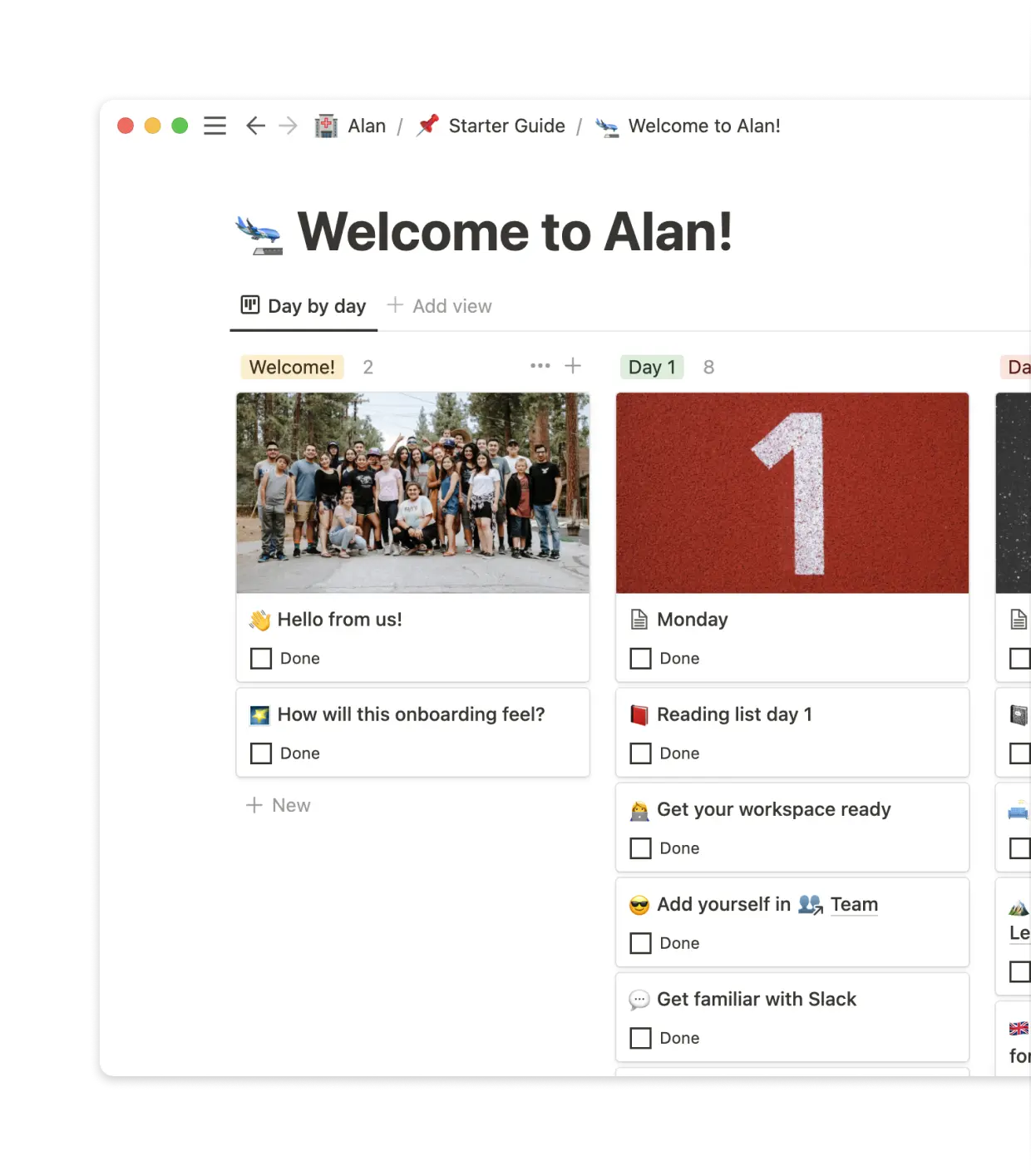This screenshot has width=1031, height=1176.
Task: Go back with the left arrow
Action: point(255,126)
